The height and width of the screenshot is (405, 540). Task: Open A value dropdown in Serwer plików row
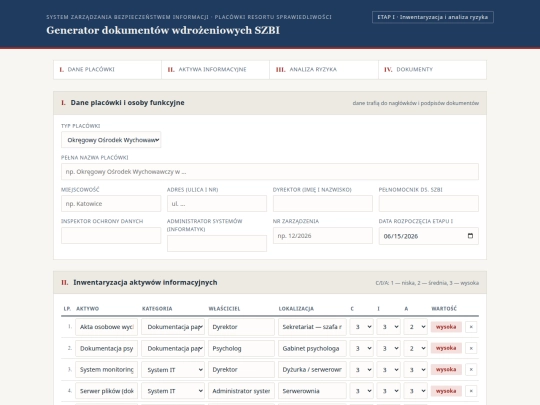coord(416,391)
